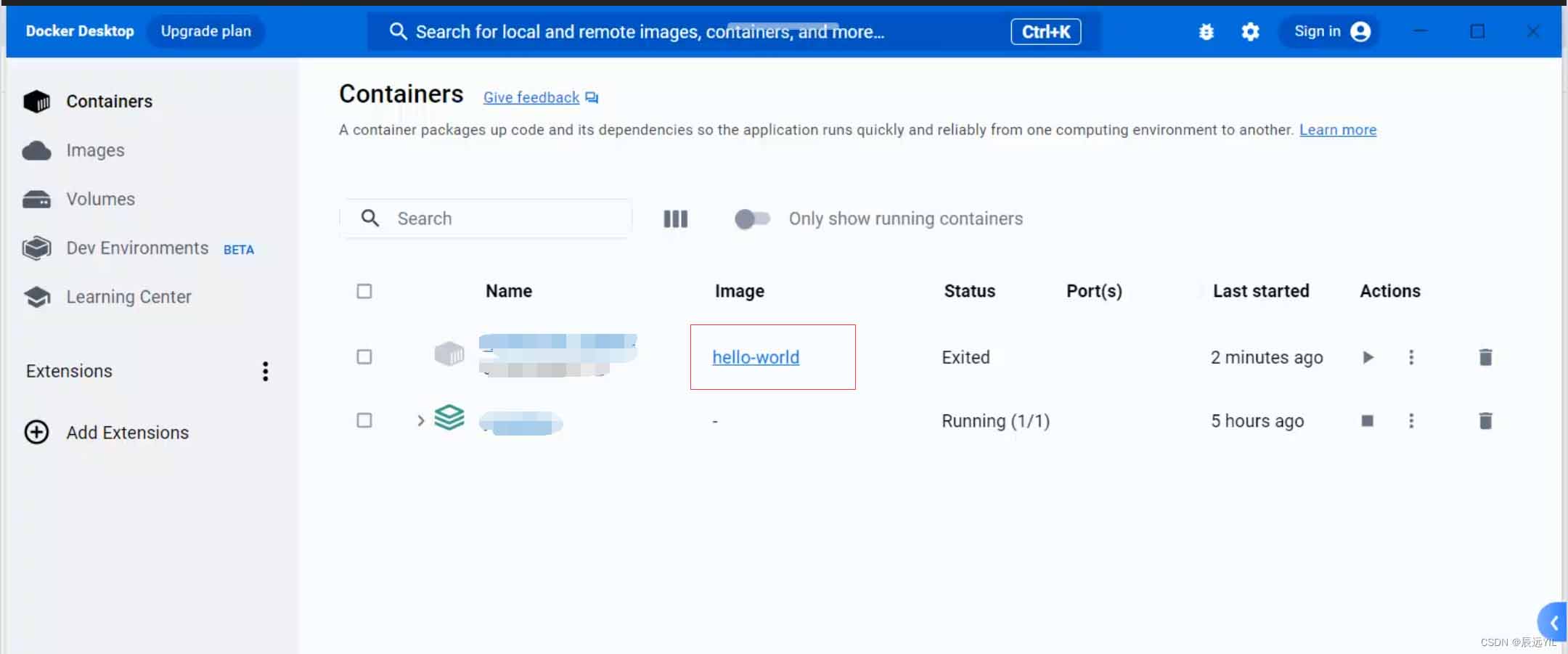Delete the running container stack
The width and height of the screenshot is (1568, 654).
pos(1485,421)
